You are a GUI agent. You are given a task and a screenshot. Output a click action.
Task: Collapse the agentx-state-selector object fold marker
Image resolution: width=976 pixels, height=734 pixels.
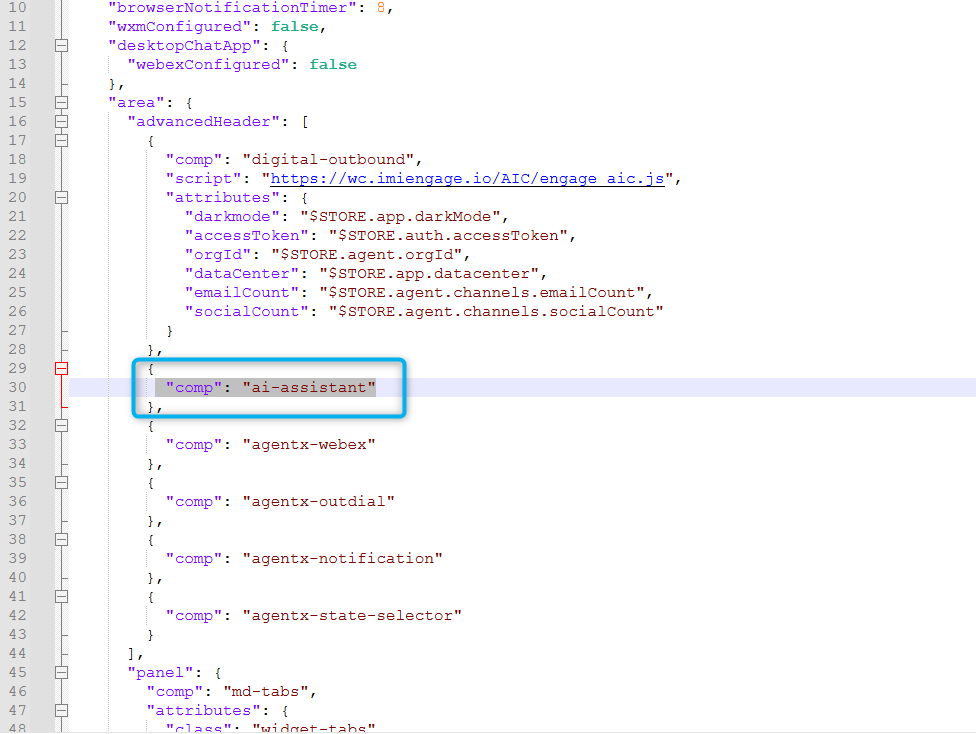[62, 596]
